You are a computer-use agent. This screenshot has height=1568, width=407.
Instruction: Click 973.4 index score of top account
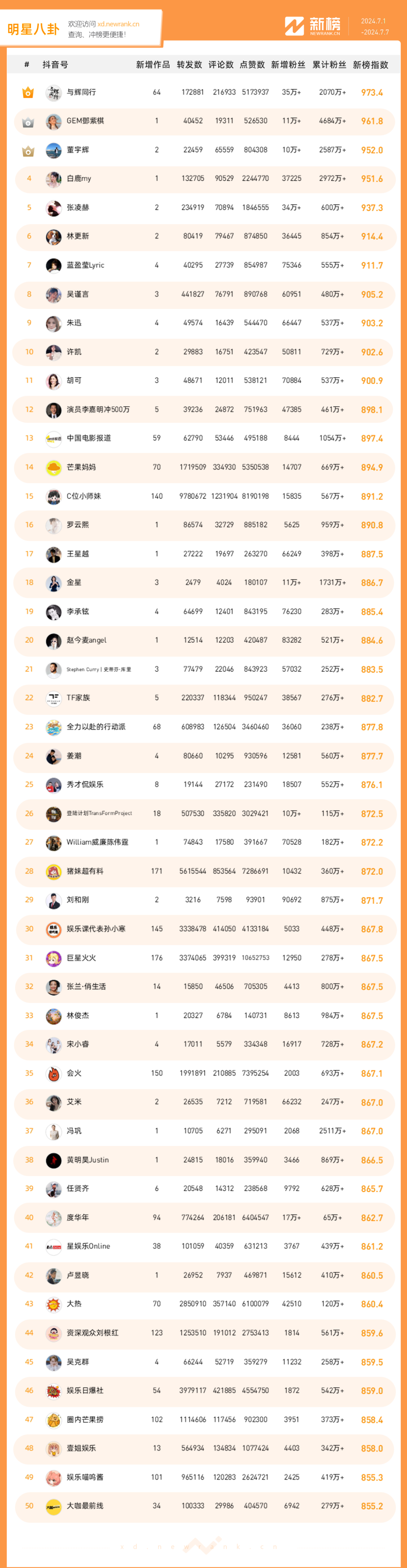coord(372,92)
